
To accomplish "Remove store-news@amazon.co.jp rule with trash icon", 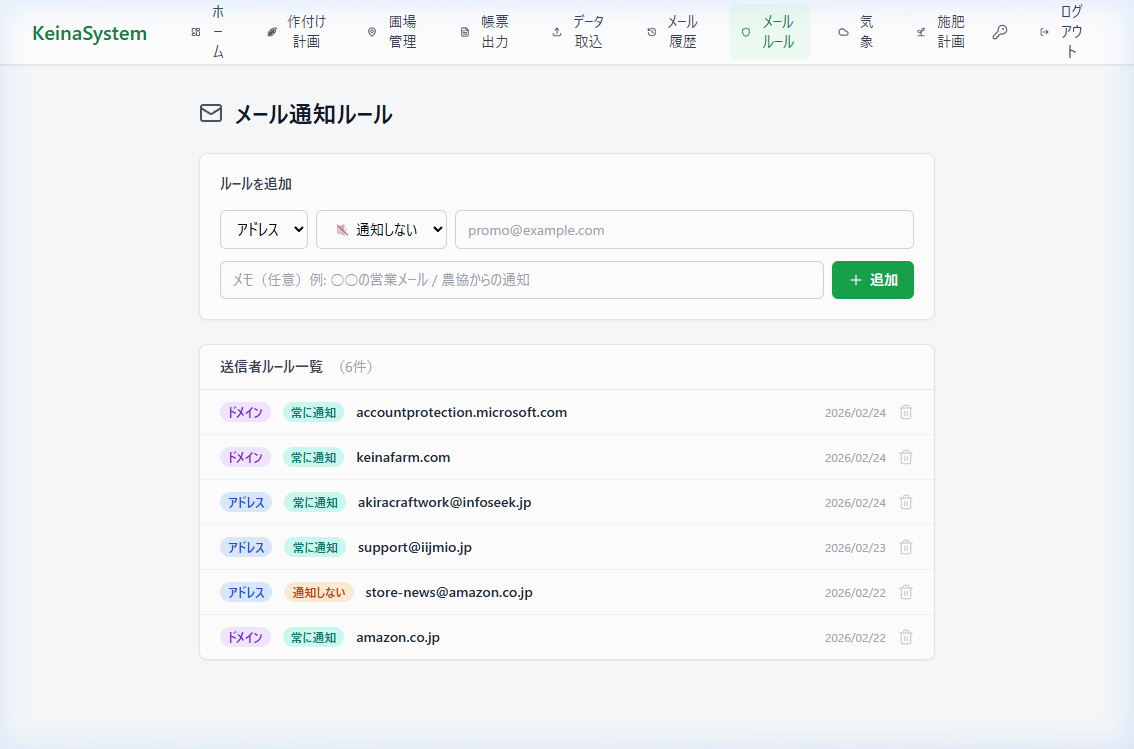I will click(906, 592).
